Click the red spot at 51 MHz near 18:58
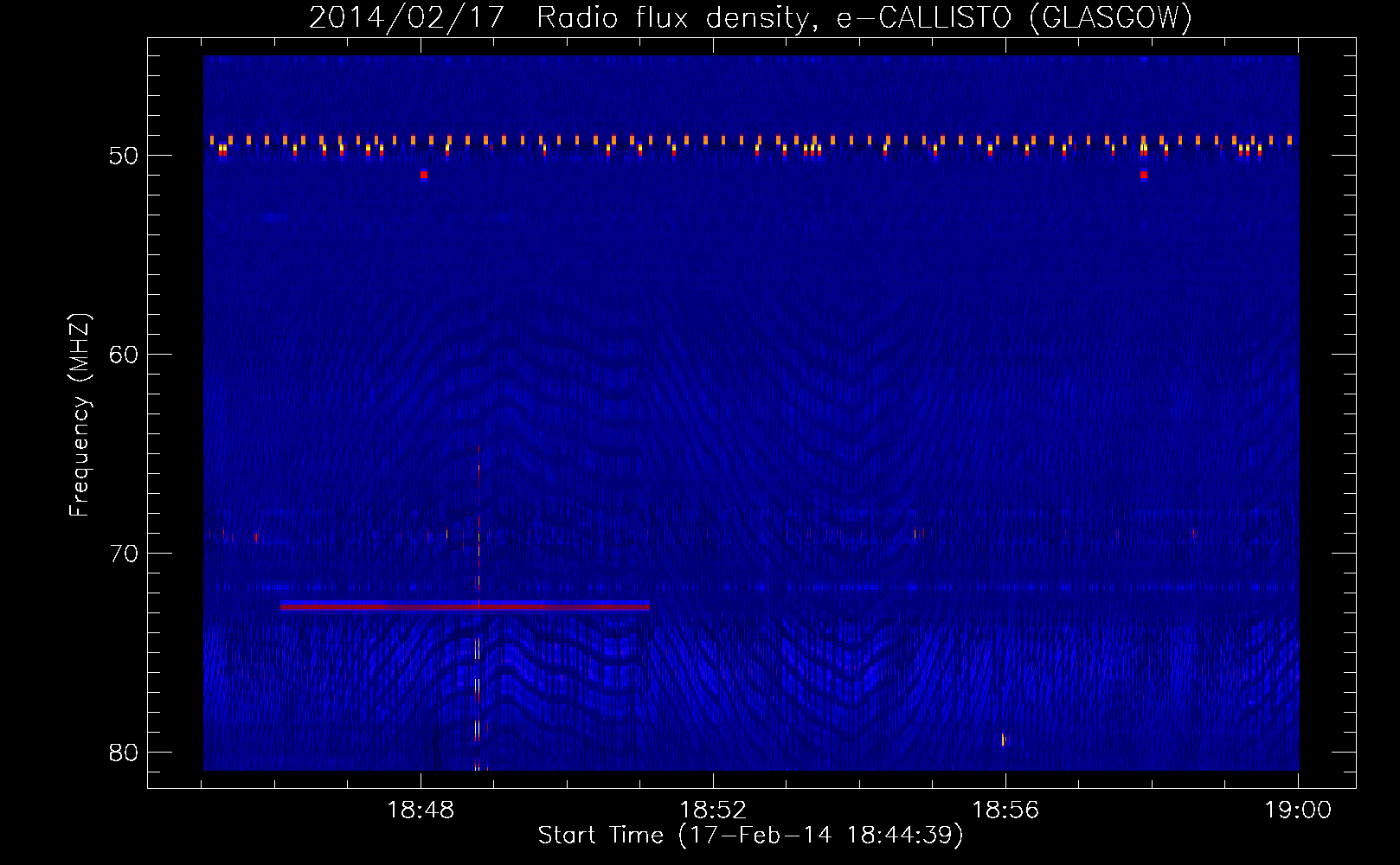Image resolution: width=1400 pixels, height=865 pixels. coord(1144,175)
